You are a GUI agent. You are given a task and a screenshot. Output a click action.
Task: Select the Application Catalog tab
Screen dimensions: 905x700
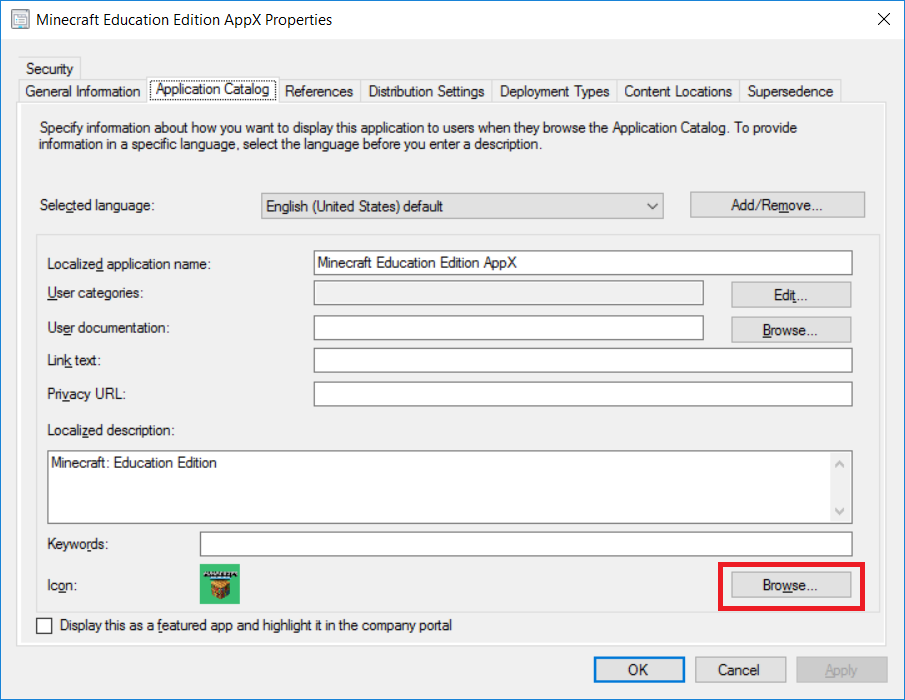(213, 89)
